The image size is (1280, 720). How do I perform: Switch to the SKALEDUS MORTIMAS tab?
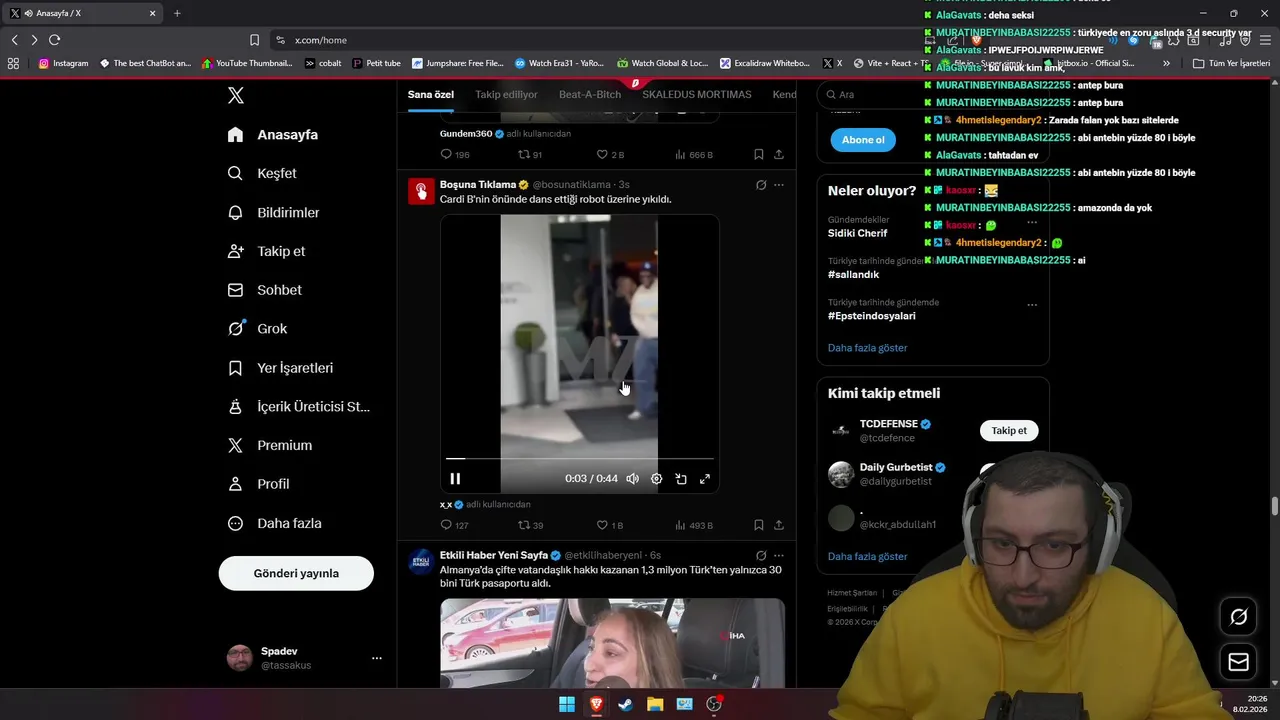pos(697,94)
